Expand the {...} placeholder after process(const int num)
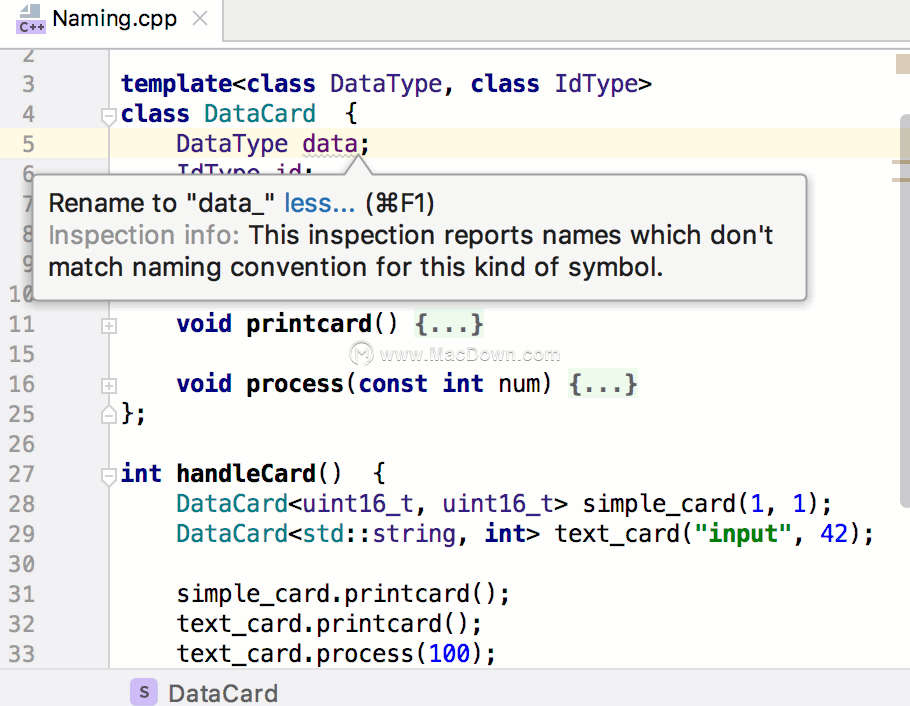910x706 pixels. (x=603, y=384)
